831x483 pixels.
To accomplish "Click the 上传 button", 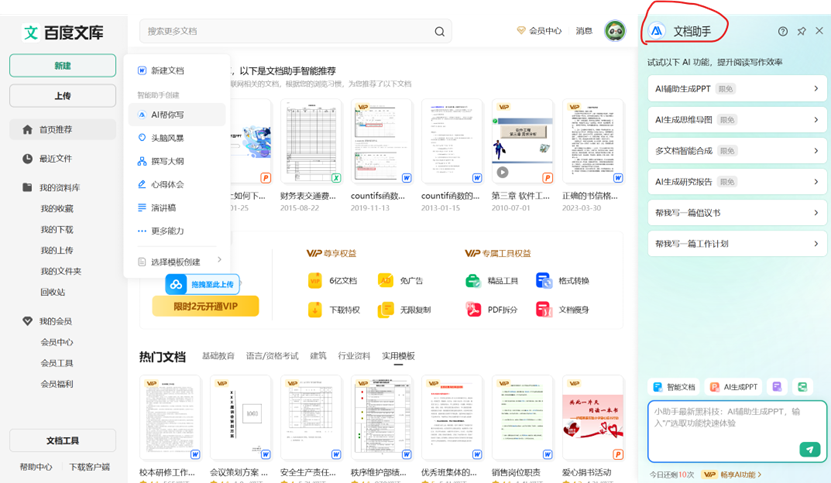I will 62,96.
